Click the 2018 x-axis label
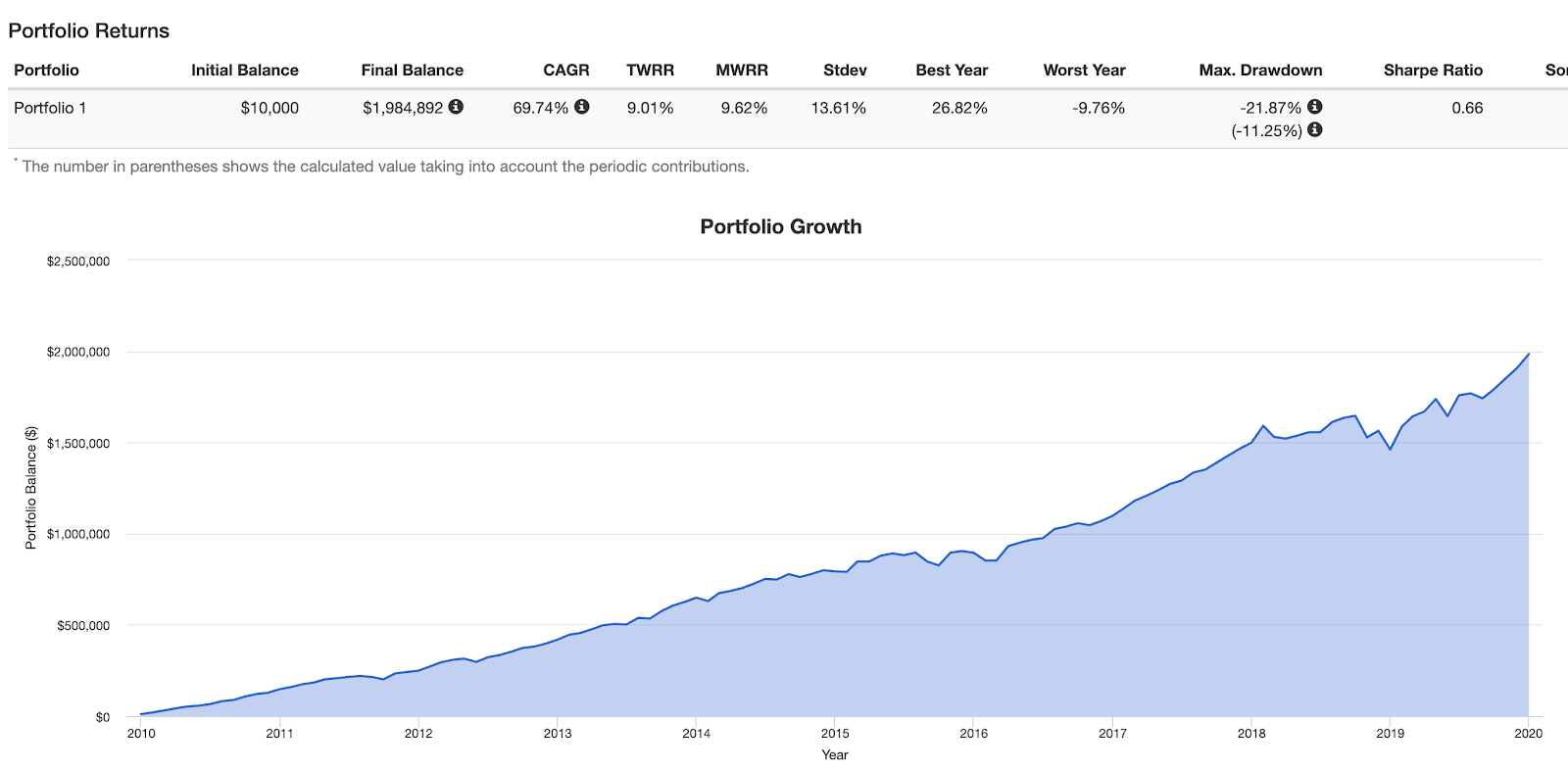Screen dimensions: 1568x771 coord(1251,733)
